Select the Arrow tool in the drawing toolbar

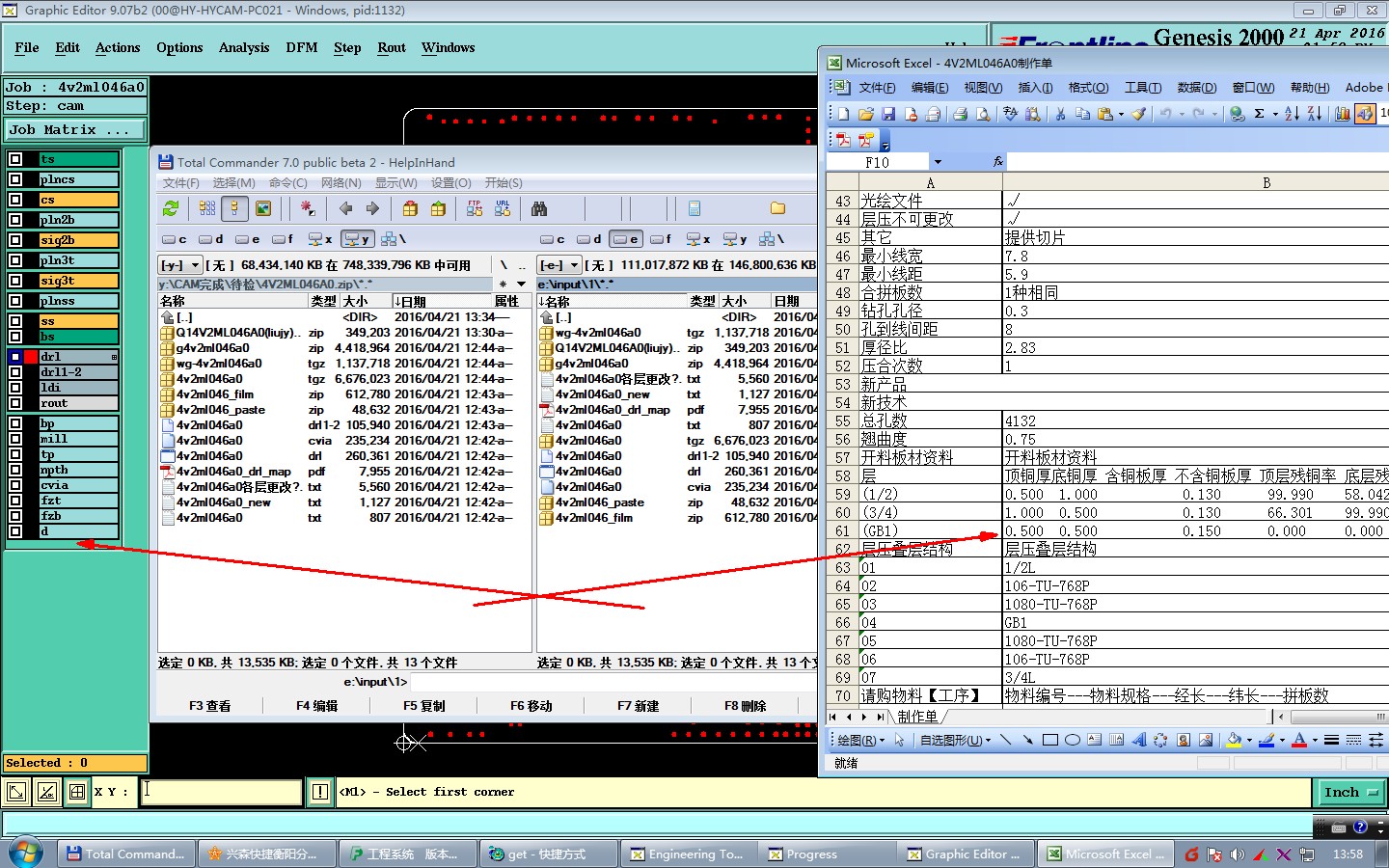[1027, 740]
